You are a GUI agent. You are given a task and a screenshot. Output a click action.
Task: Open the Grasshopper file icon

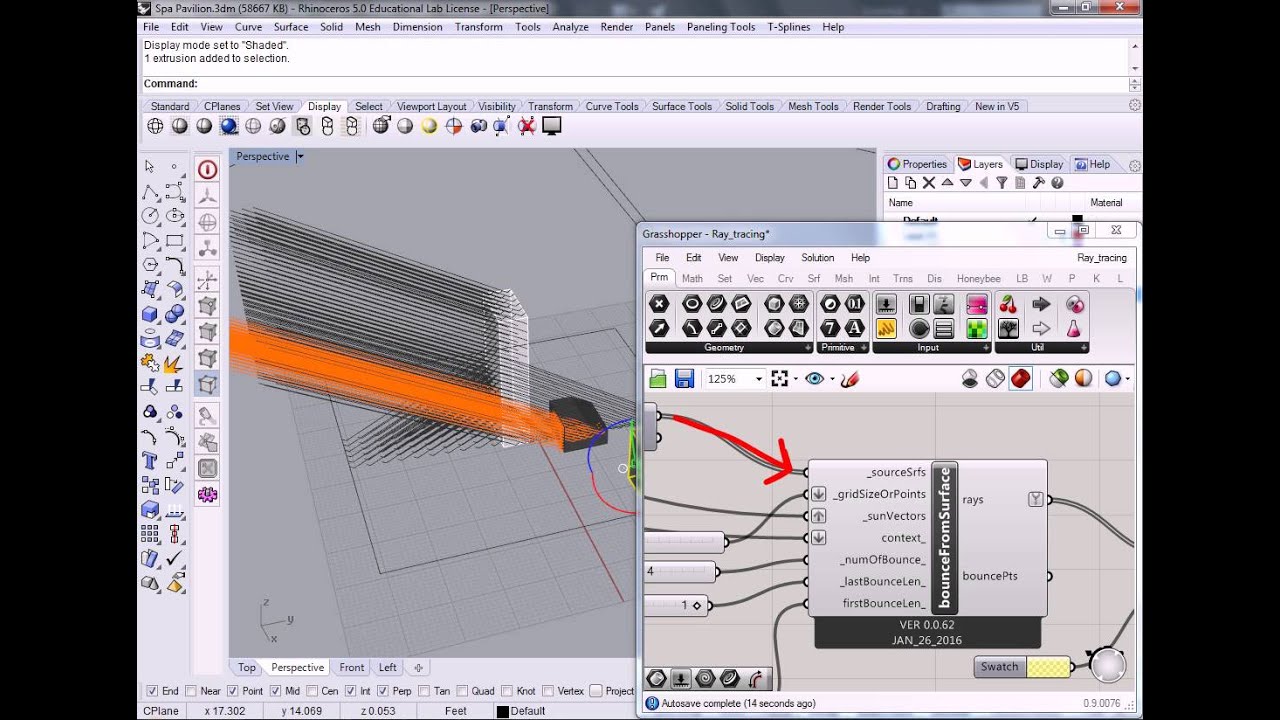(658, 379)
